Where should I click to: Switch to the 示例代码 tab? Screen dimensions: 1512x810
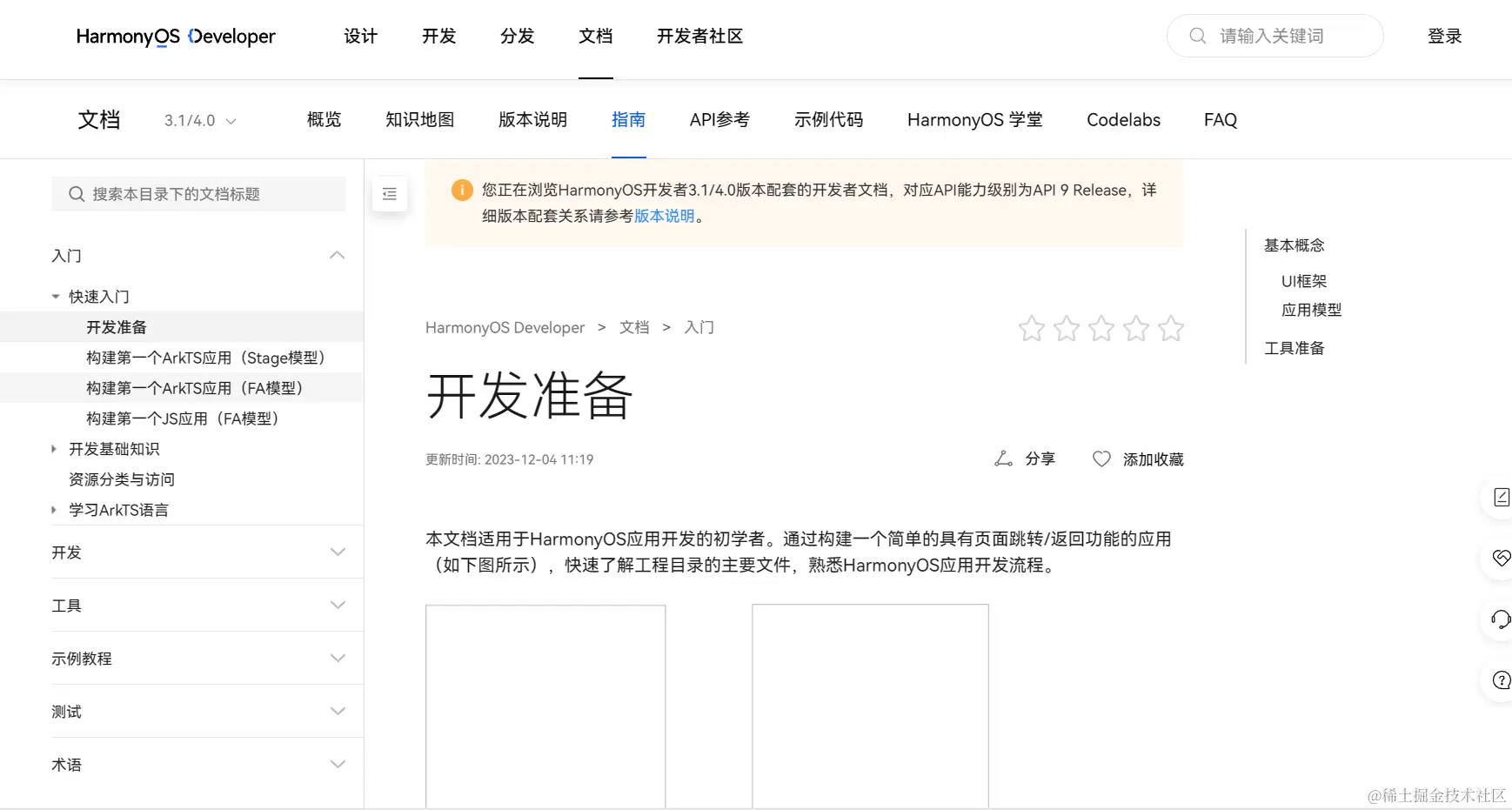(829, 120)
